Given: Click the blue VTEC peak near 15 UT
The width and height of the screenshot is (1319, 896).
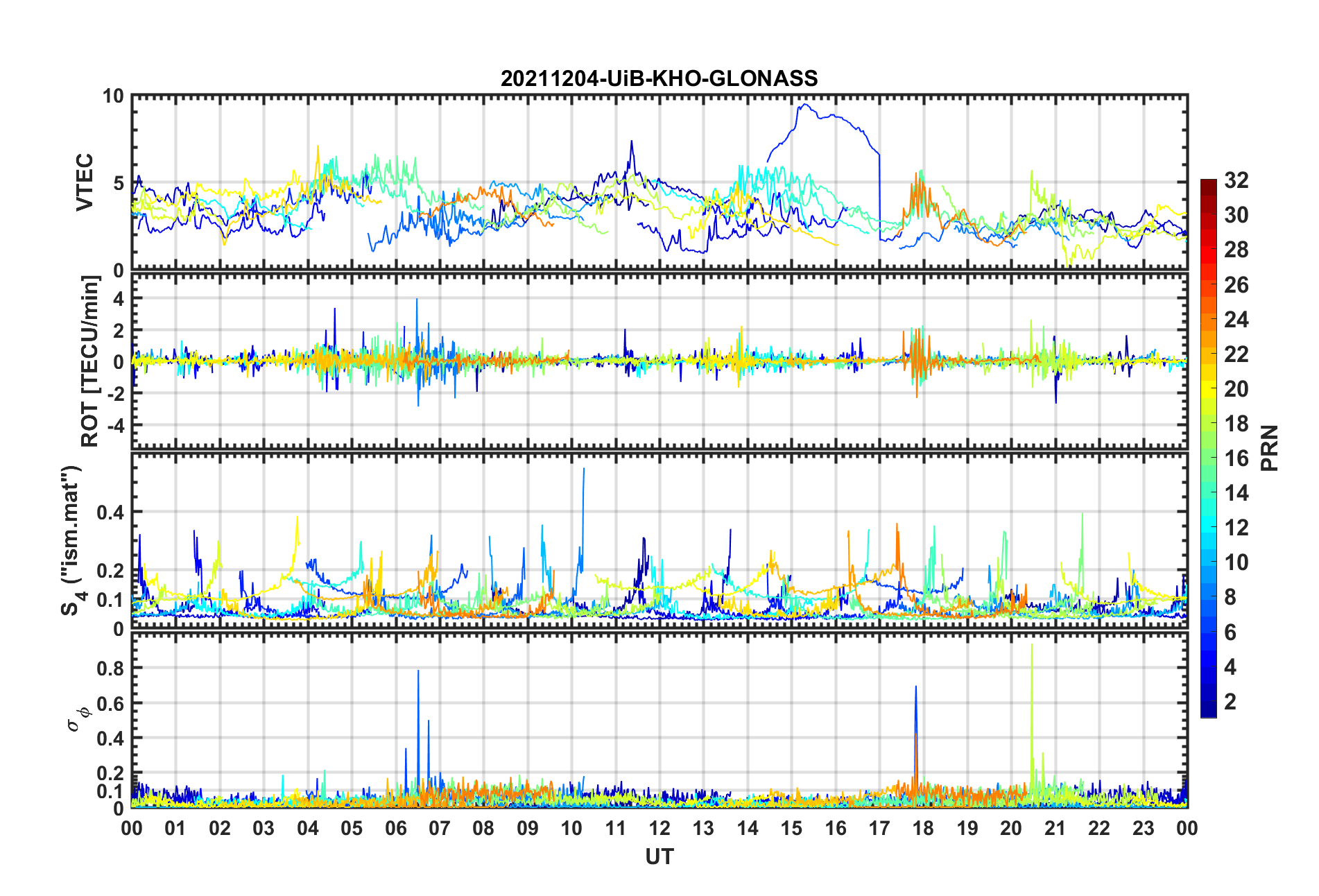Looking at the screenshot, I should coord(804,105).
